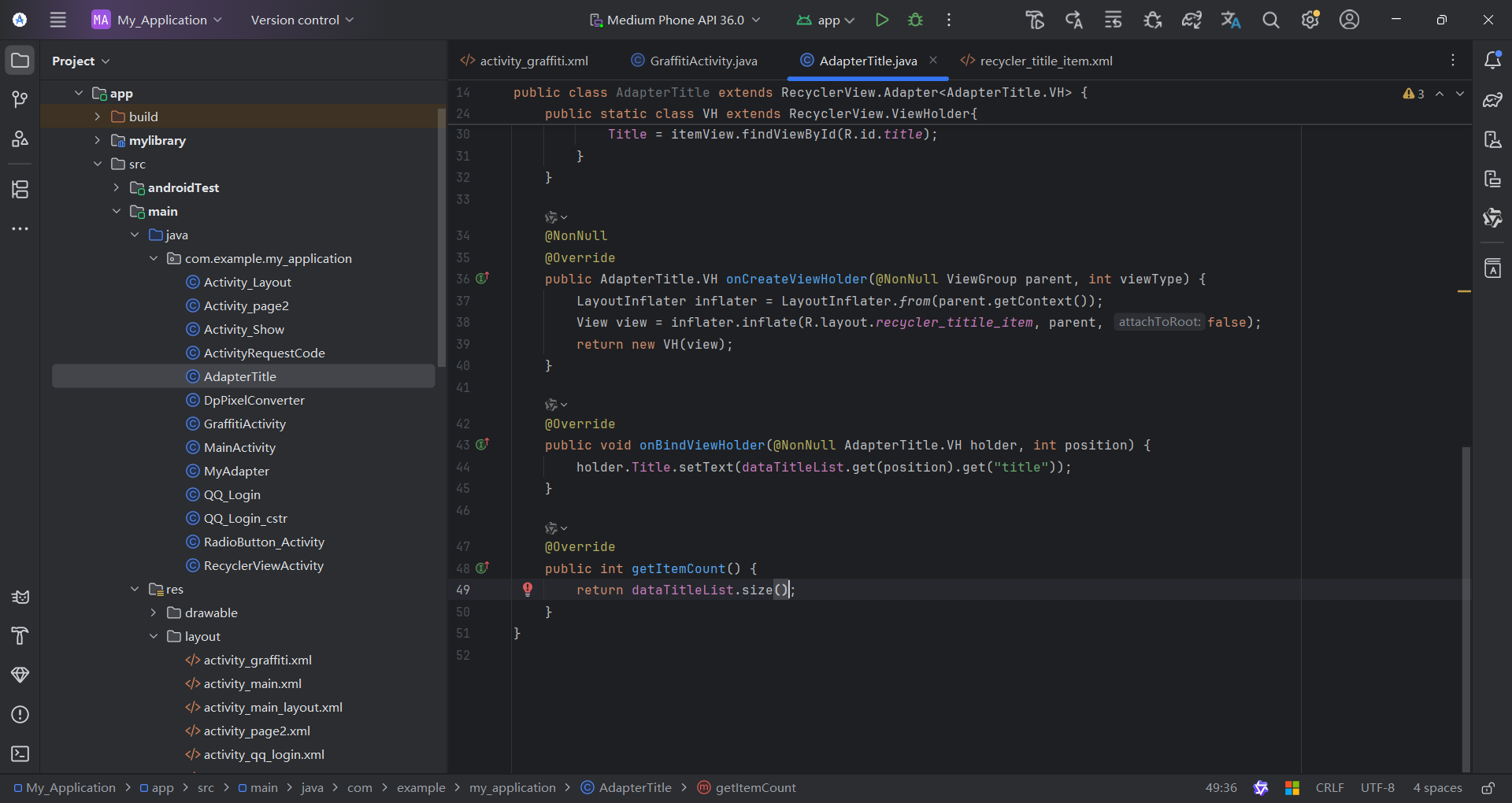The width and height of the screenshot is (1512, 803).
Task: Open the Medium Phone API 36.0 device dropdown
Action: [x=675, y=20]
